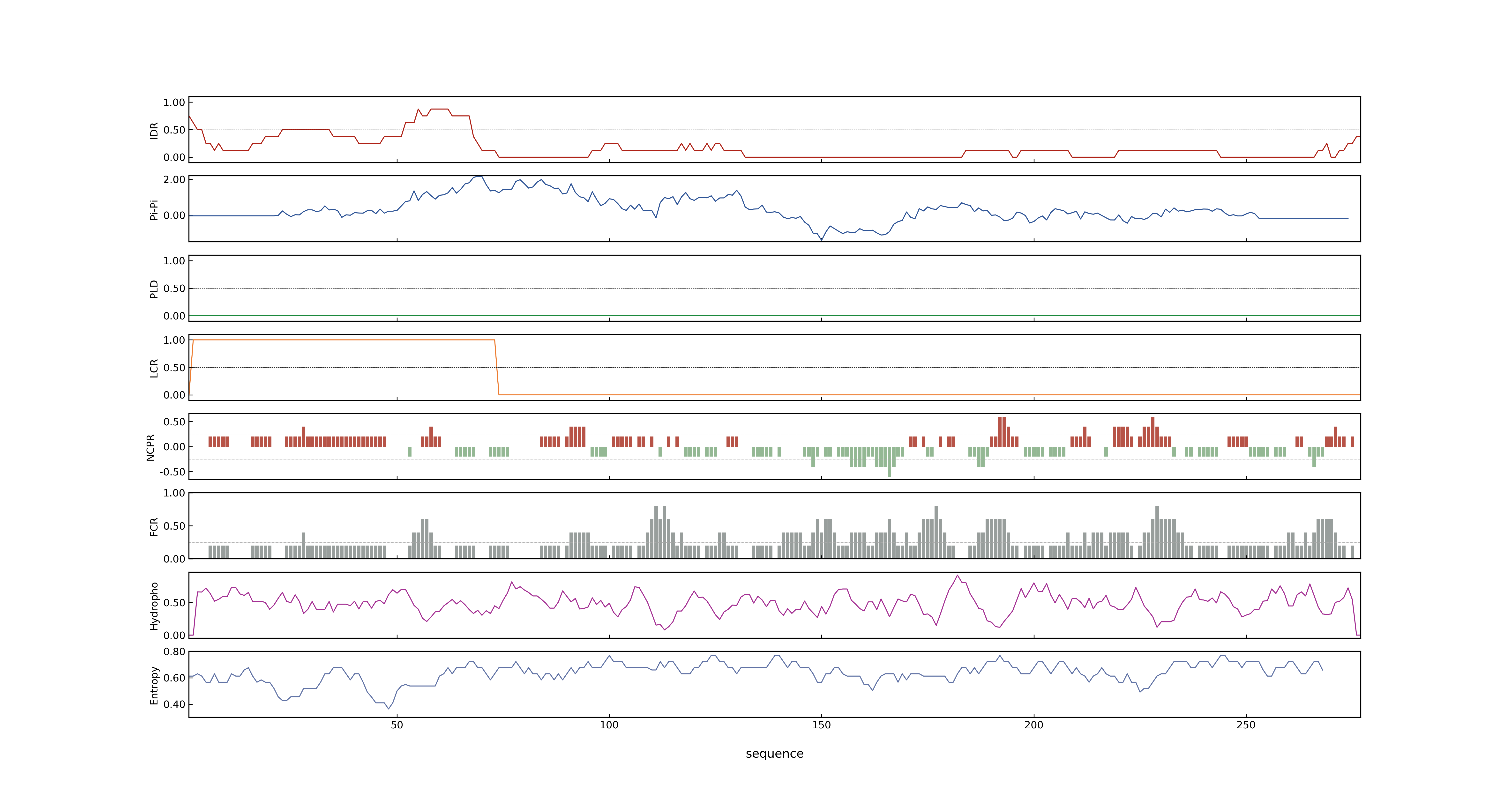Screen dimensions: 1512x806
Task: Click the 0.80 tick on Entropy axis
Action: (x=174, y=652)
